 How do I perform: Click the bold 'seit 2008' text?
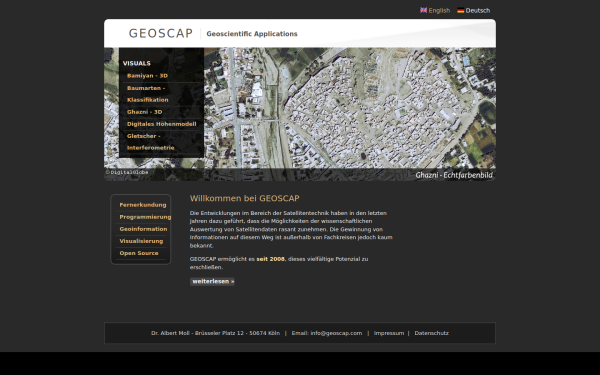click(271, 259)
